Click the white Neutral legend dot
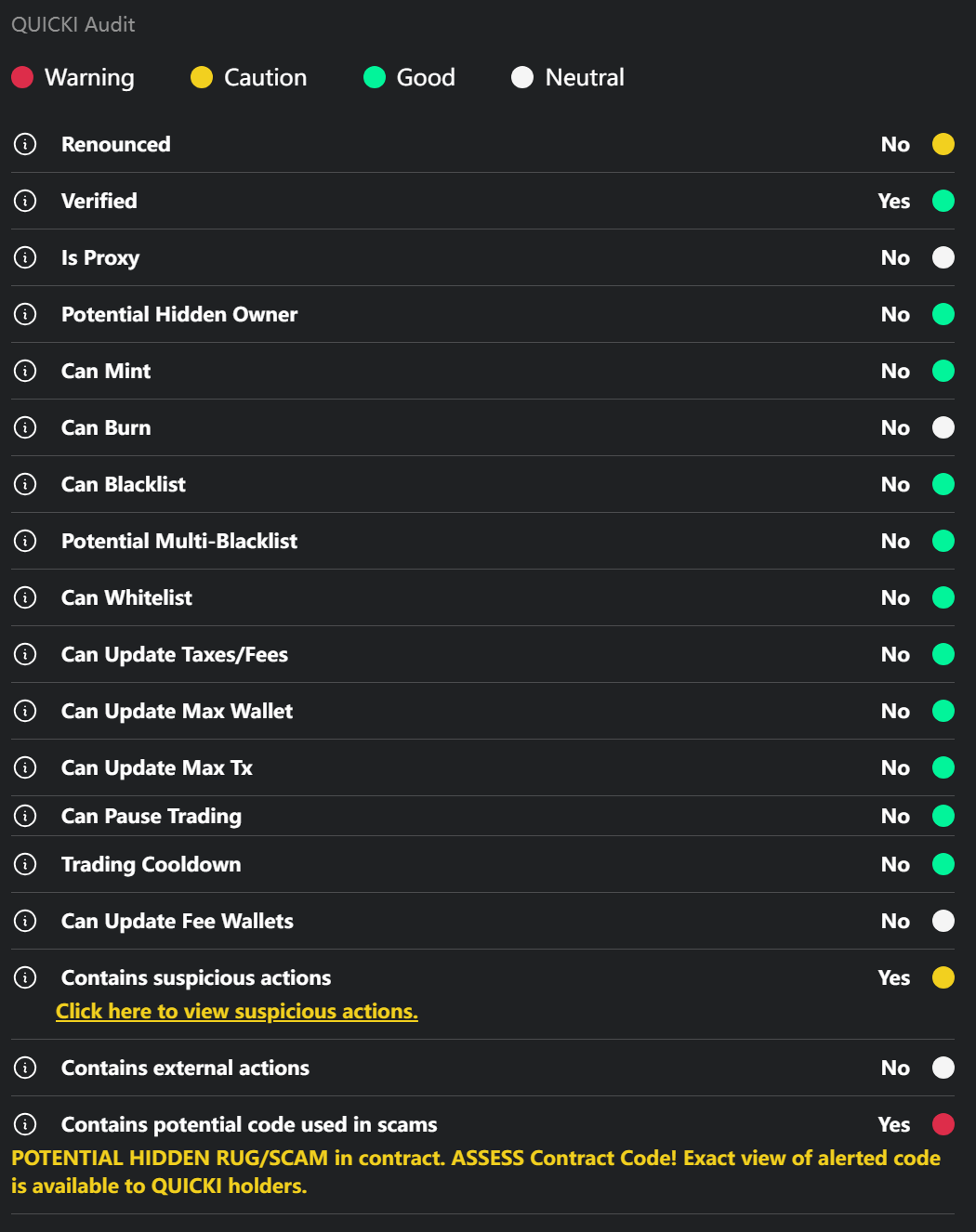This screenshot has height=1232, width=976. click(x=522, y=77)
